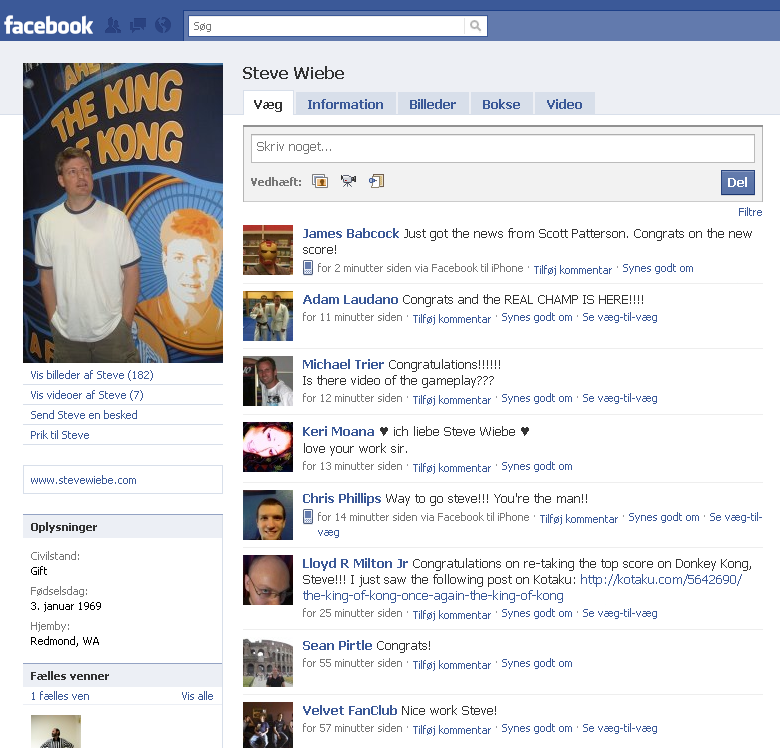Click 'Se væg-til-væg' on Lloyd R Milton Jr's post

tap(620, 613)
